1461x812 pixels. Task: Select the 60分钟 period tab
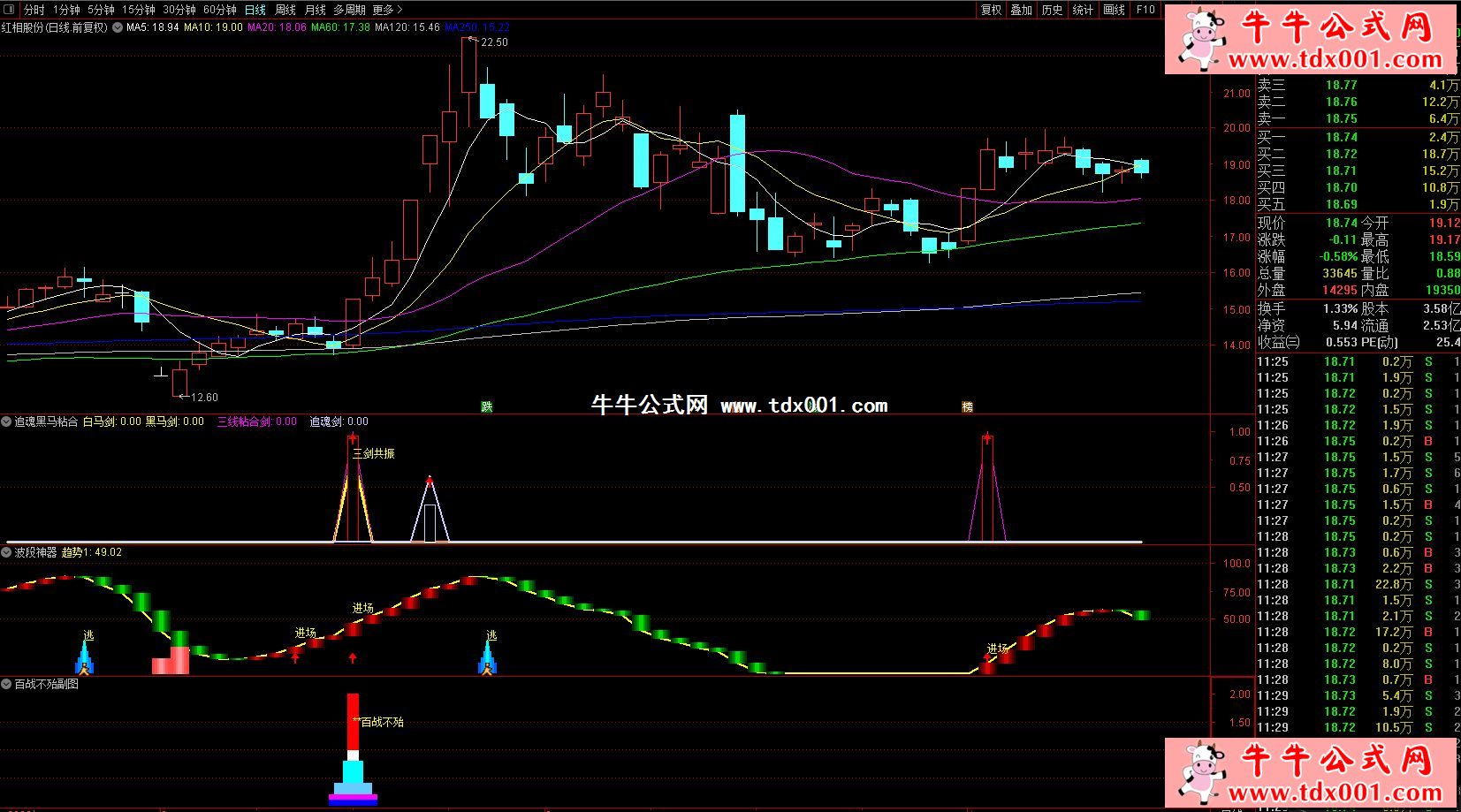[220, 10]
